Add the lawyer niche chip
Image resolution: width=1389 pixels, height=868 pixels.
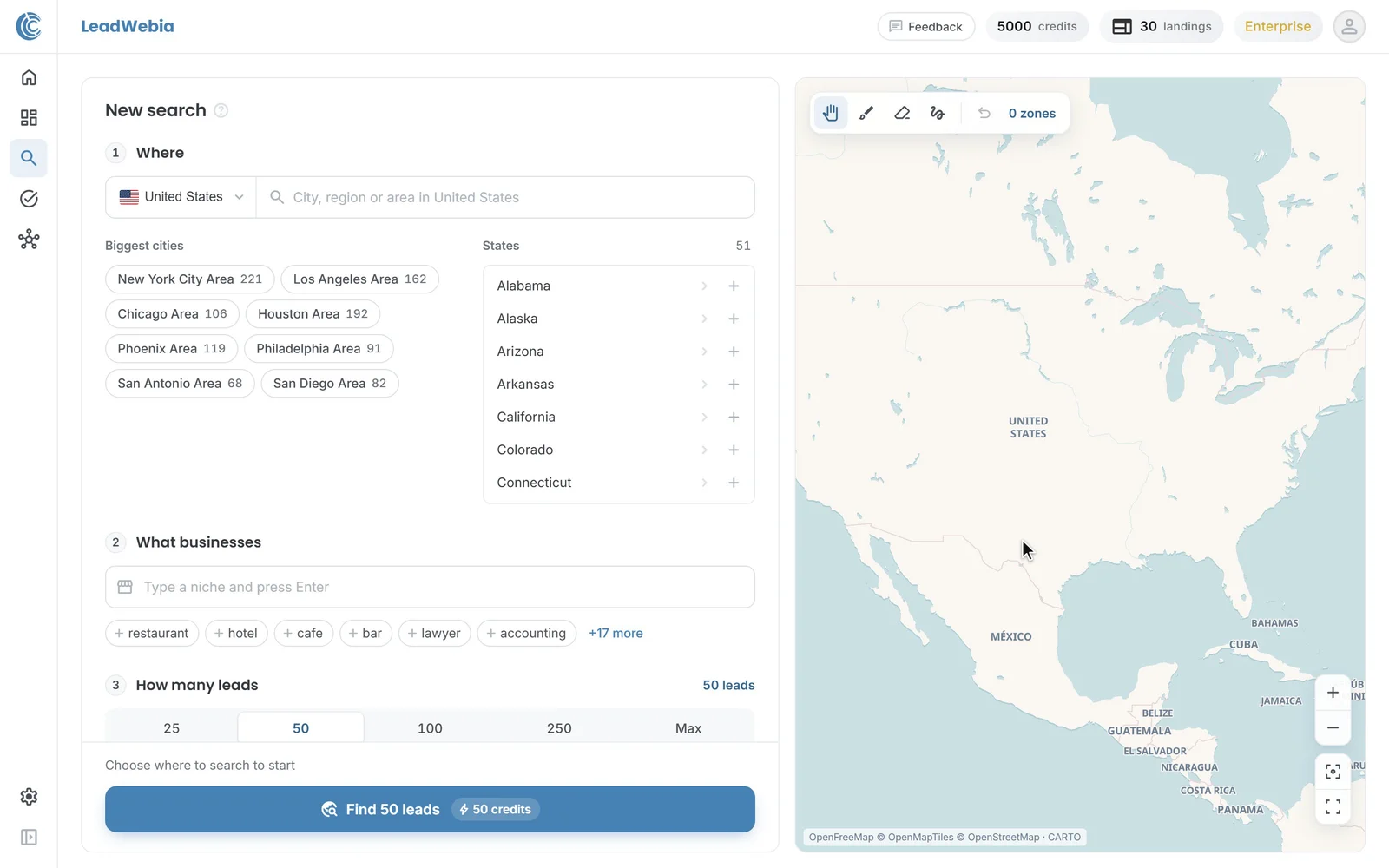click(x=434, y=633)
